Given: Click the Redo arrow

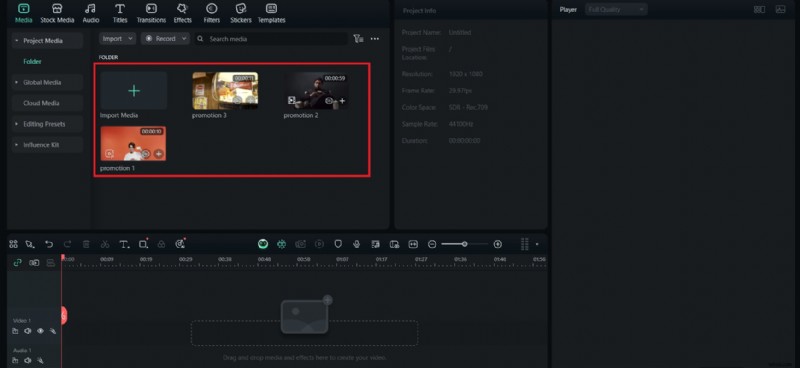Looking at the screenshot, I should [67, 244].
